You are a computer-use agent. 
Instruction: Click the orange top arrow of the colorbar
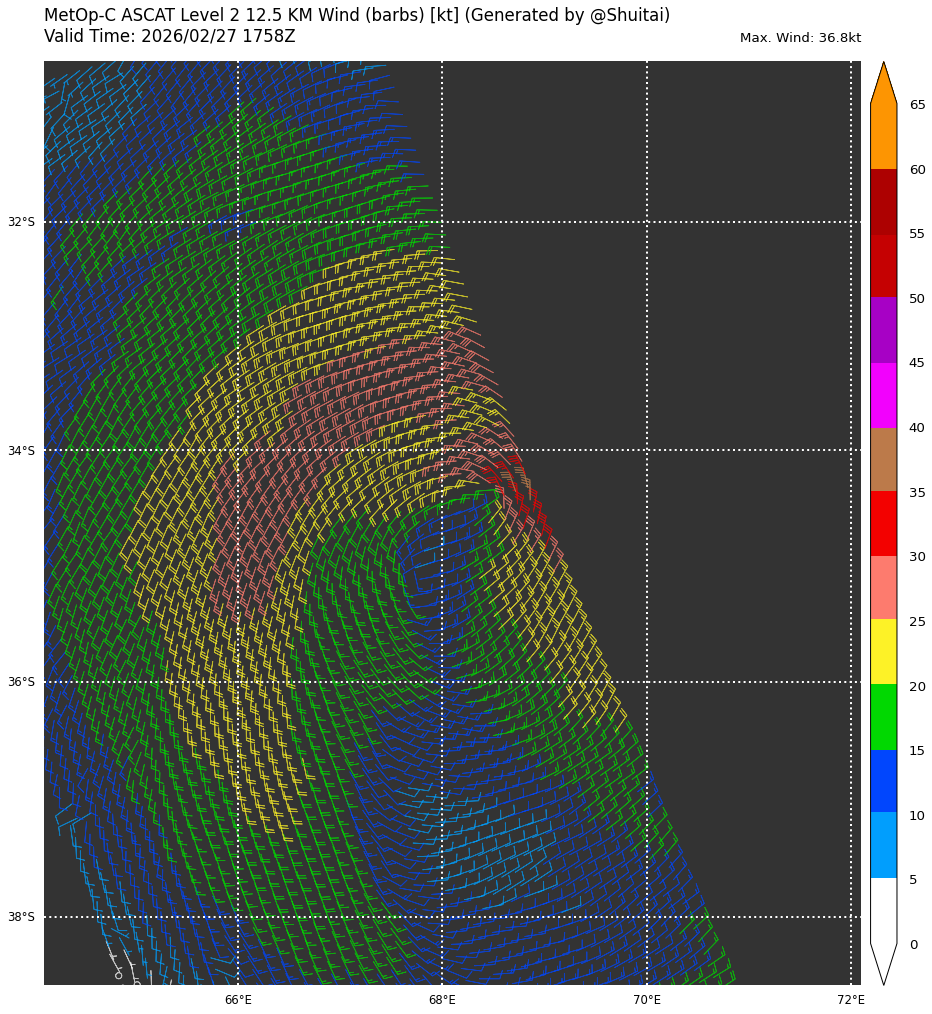(883, 85)
